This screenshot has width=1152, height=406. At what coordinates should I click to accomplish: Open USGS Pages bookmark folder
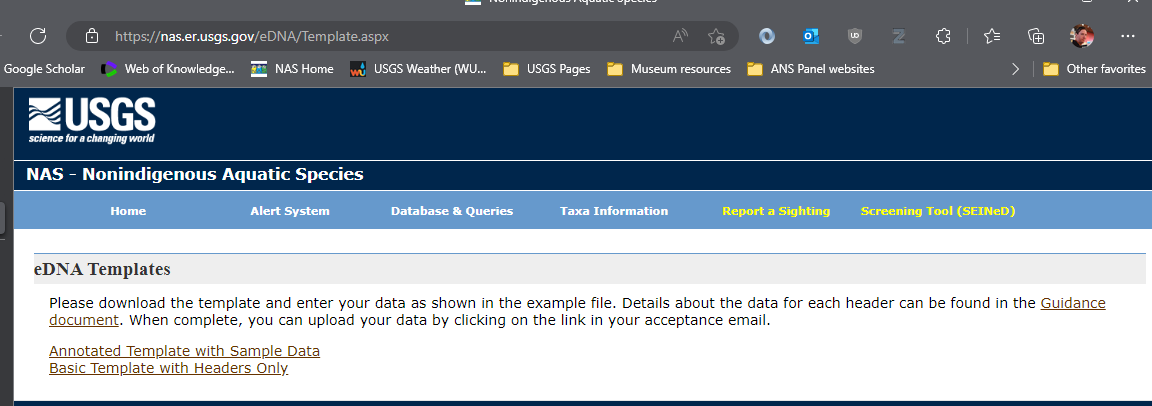tap(547, 69)
